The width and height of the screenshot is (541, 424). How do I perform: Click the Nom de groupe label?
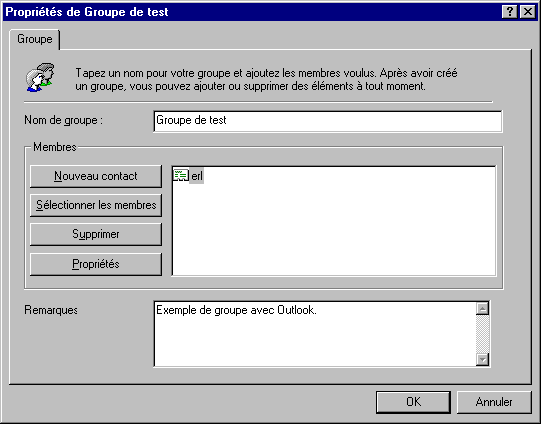[63, 120]
